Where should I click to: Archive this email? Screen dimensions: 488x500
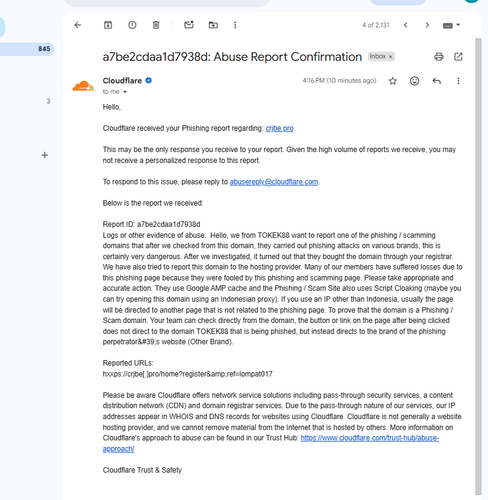pyautogui.click(x=108, y=25)
